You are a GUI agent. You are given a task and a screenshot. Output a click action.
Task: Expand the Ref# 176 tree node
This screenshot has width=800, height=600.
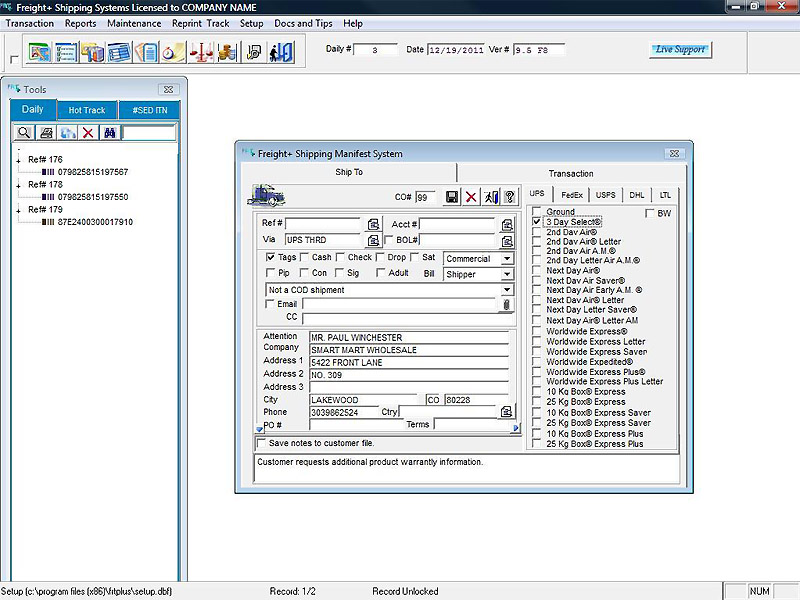[x=19, y=160]
